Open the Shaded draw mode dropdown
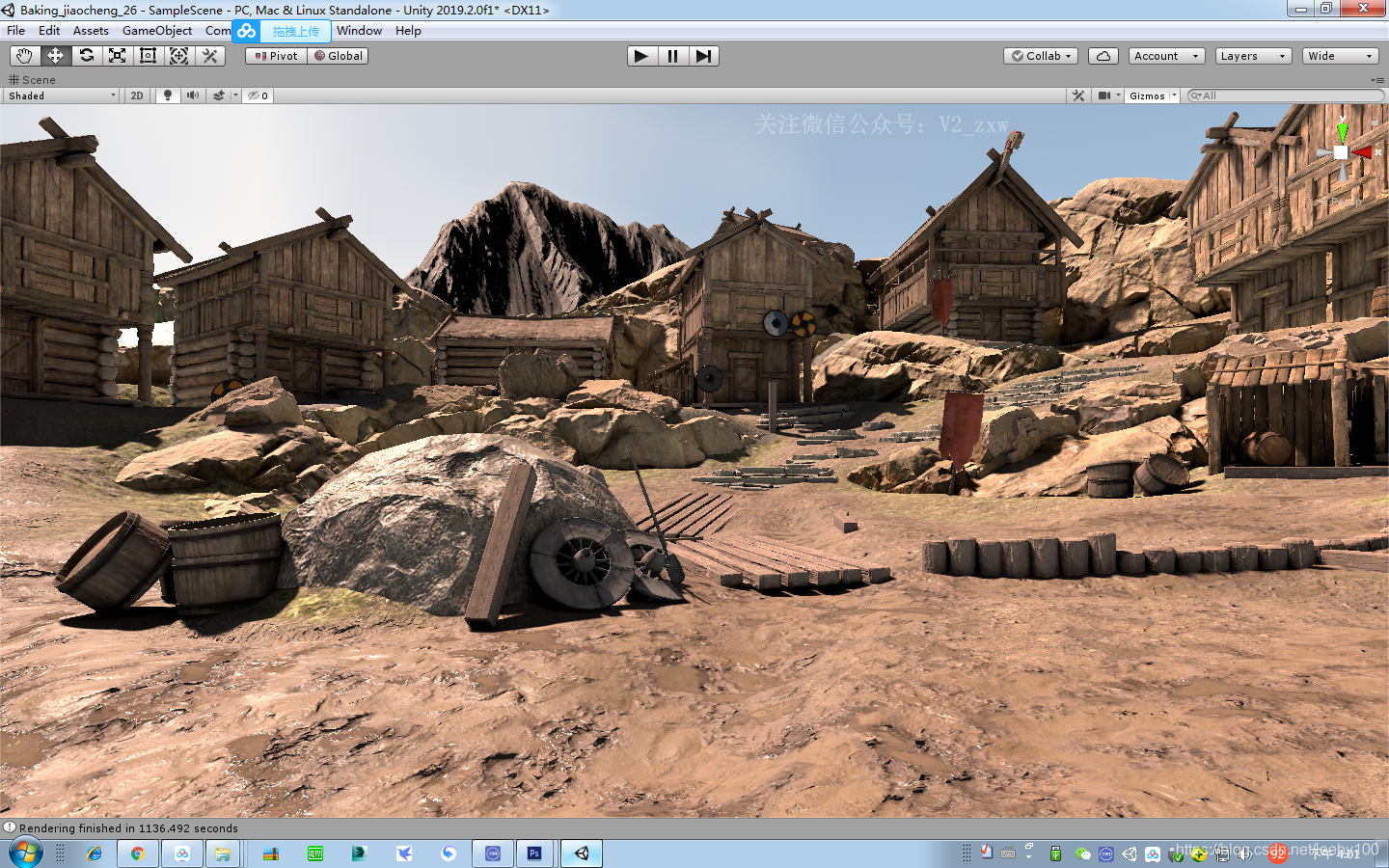 [x=61, y=95]
